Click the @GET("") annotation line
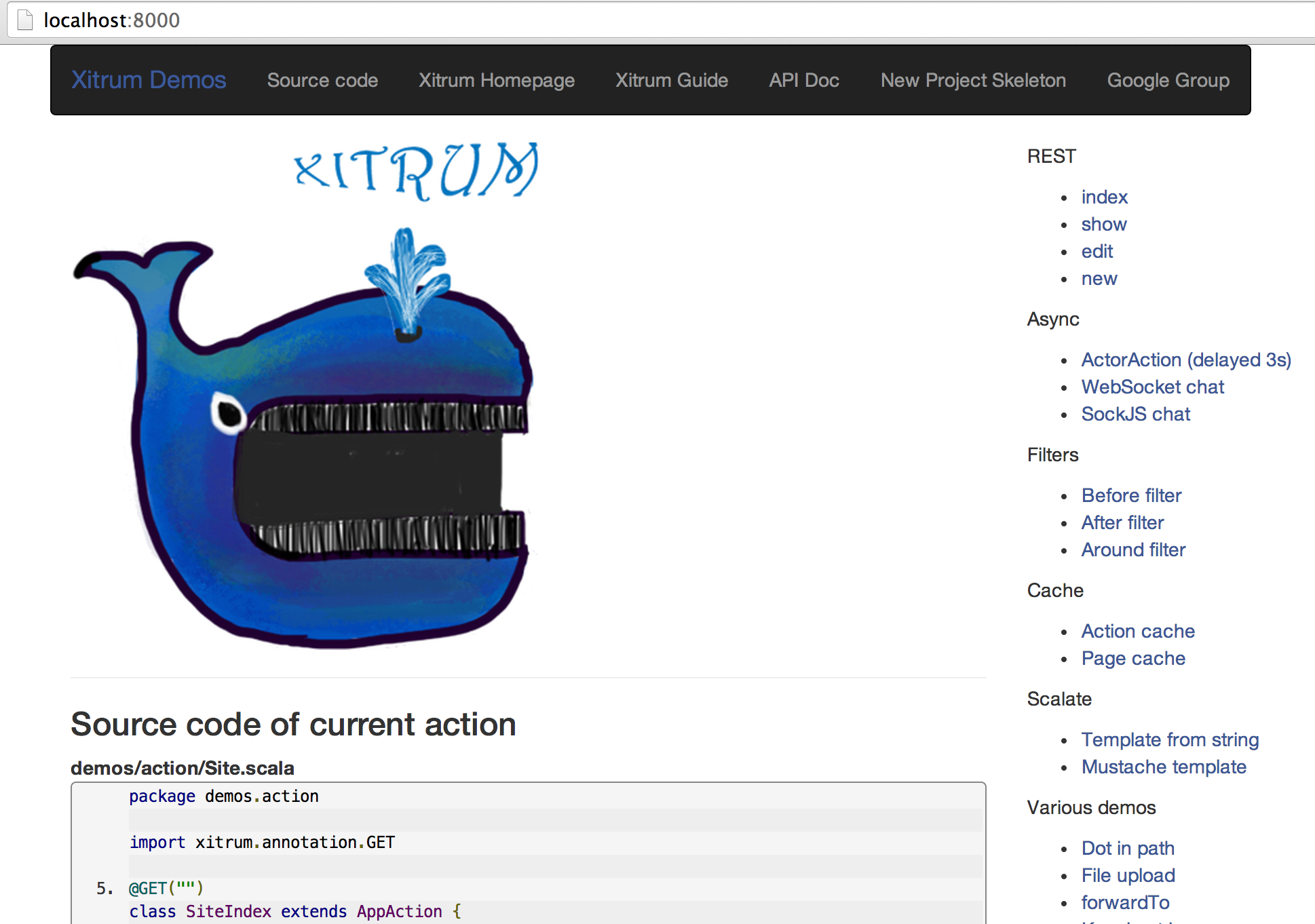The width and height of the screenshot is (1315, 924). click(x=166, y=888)
